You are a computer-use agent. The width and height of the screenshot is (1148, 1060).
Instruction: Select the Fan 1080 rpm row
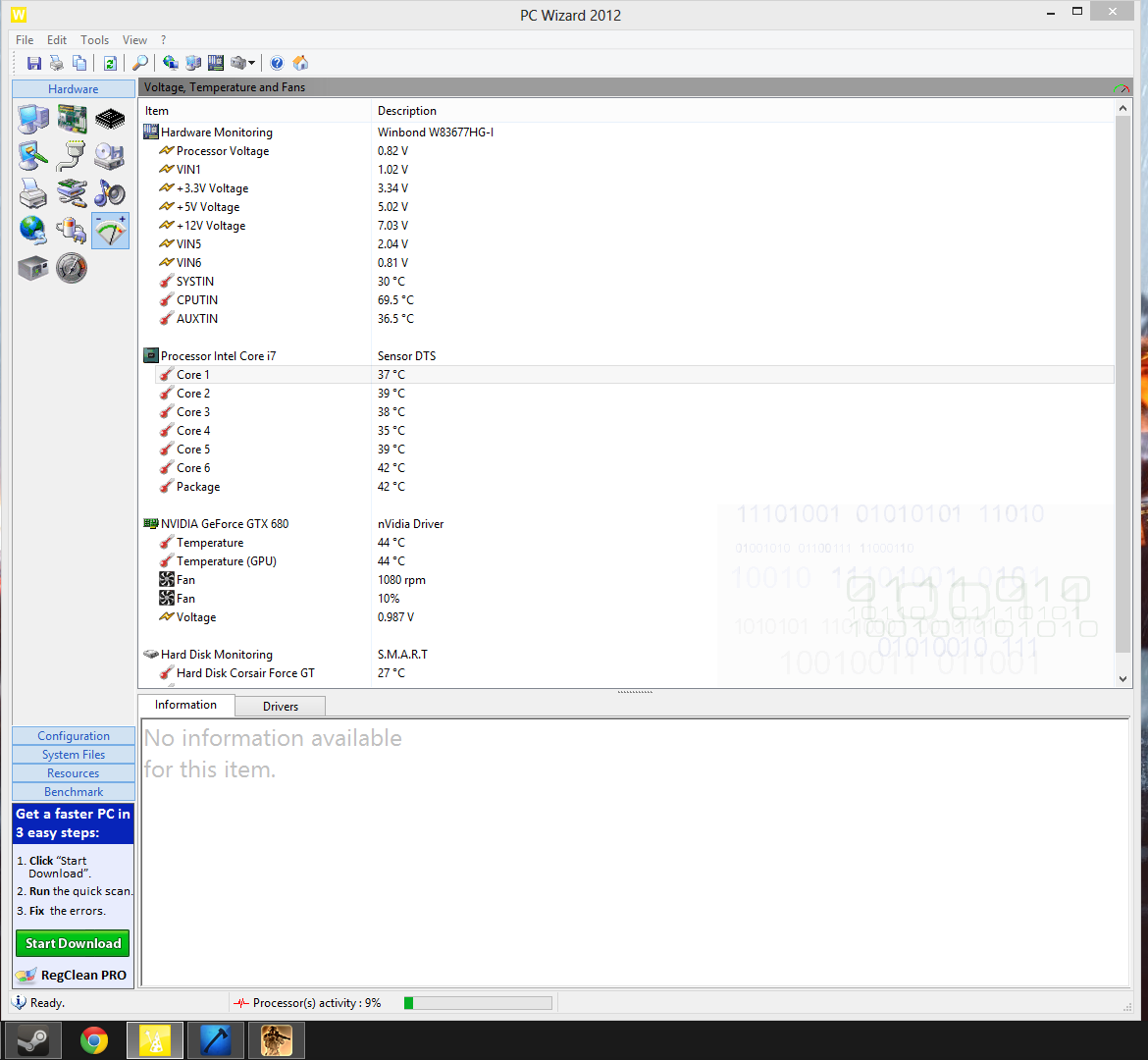pyautogui.click(x=628, y=580)
